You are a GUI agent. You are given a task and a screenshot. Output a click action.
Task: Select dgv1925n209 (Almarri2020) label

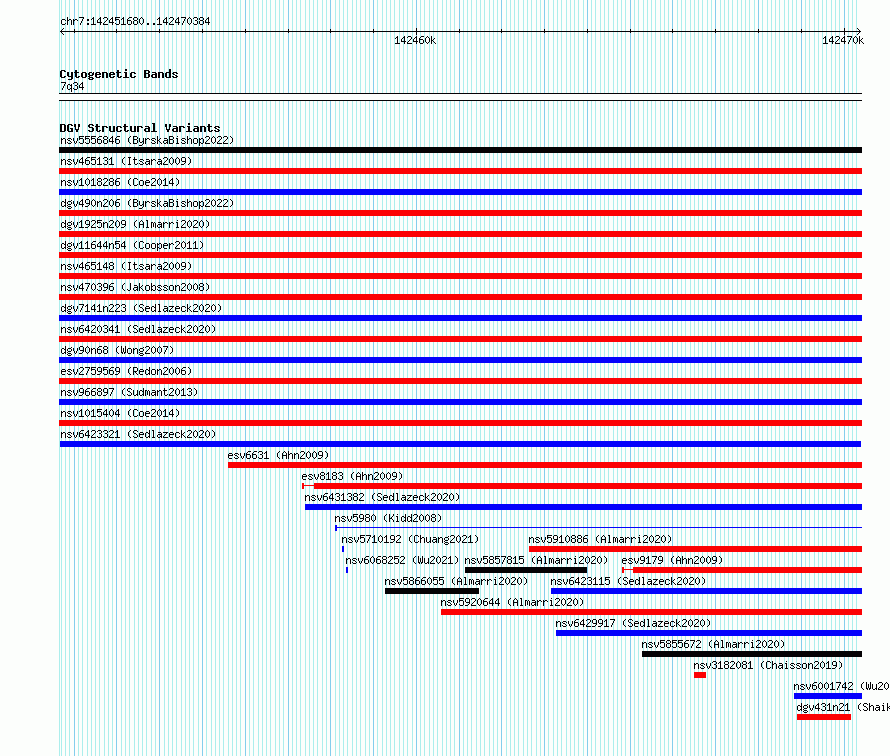tap(135, 224)
